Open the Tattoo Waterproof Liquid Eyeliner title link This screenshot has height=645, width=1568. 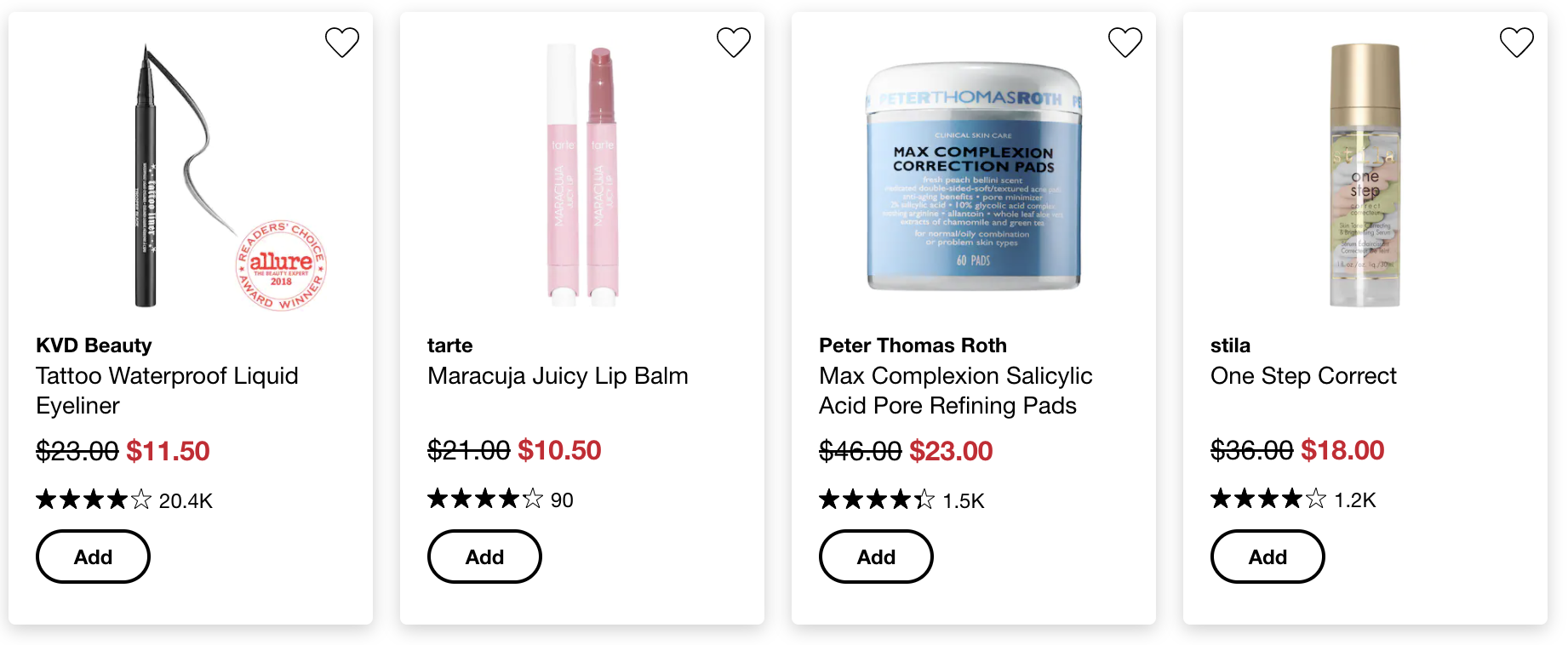tap(167, 391)
